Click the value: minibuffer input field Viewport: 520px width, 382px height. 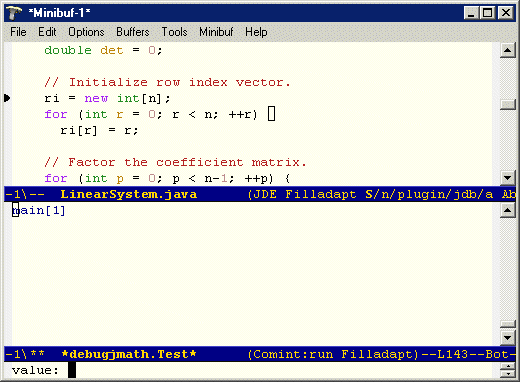252,370
